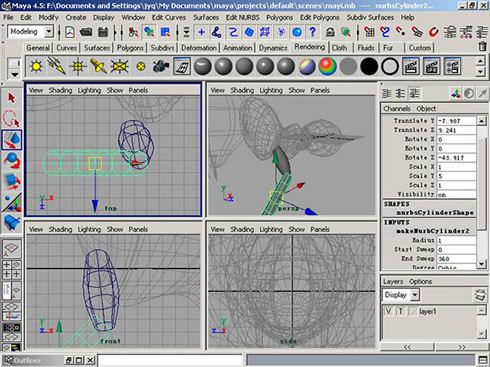
Task: Open the Create menu
Action: tap(76, 17)
